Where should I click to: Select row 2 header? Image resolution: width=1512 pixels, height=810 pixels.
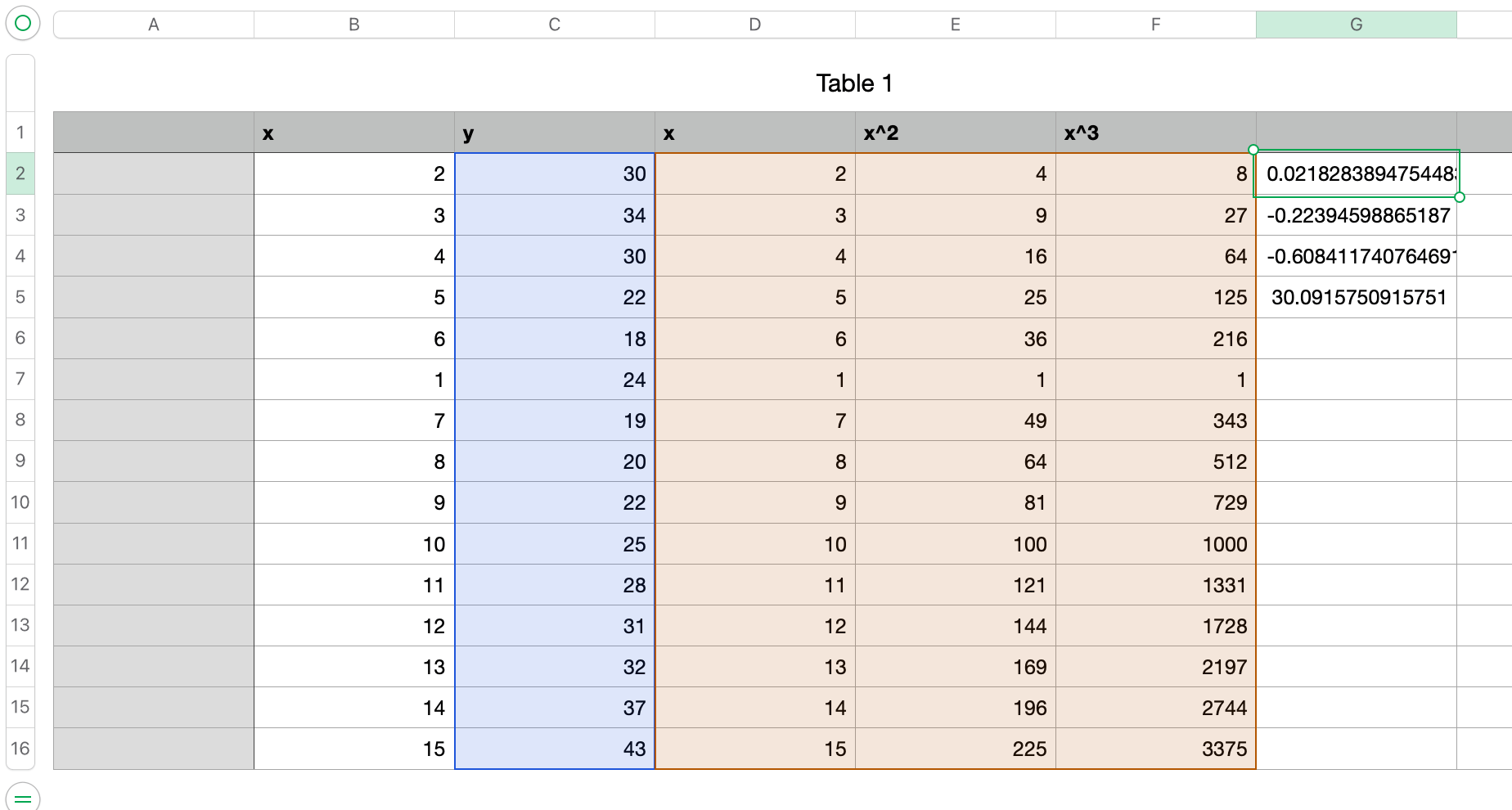click(x=20, y=173)
